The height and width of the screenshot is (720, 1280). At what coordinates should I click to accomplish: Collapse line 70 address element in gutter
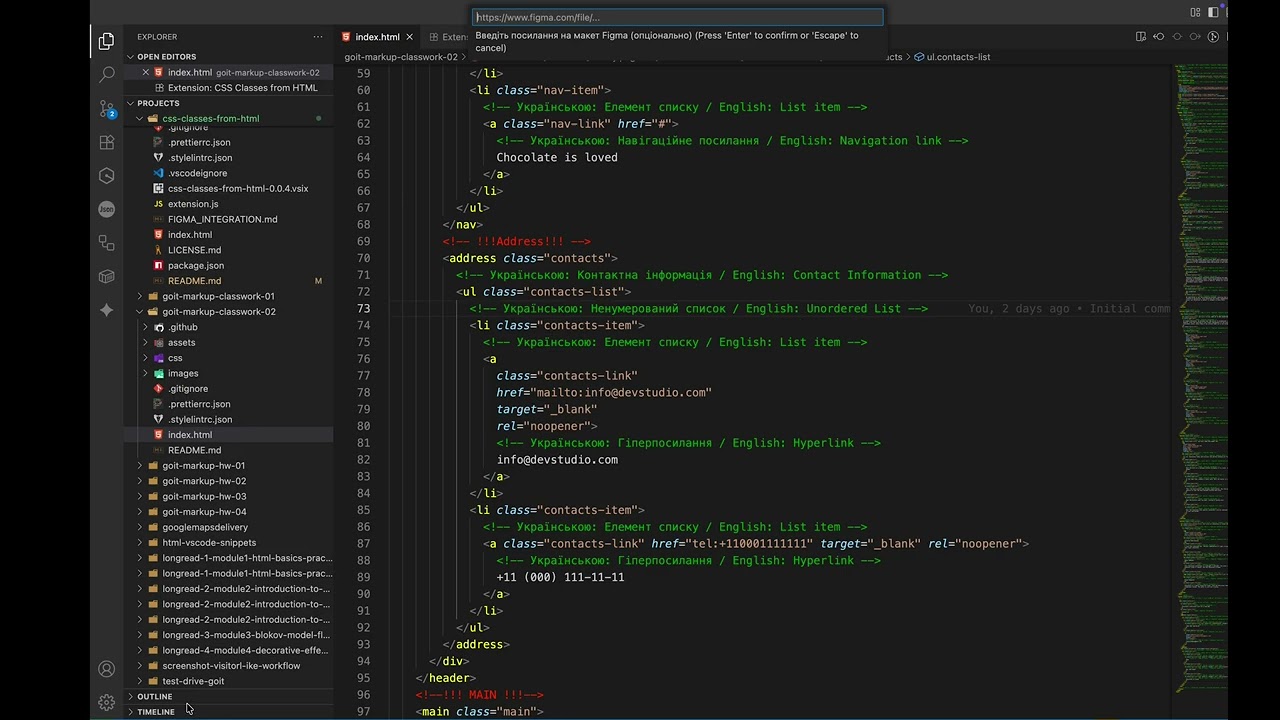[x=382, y=258]
